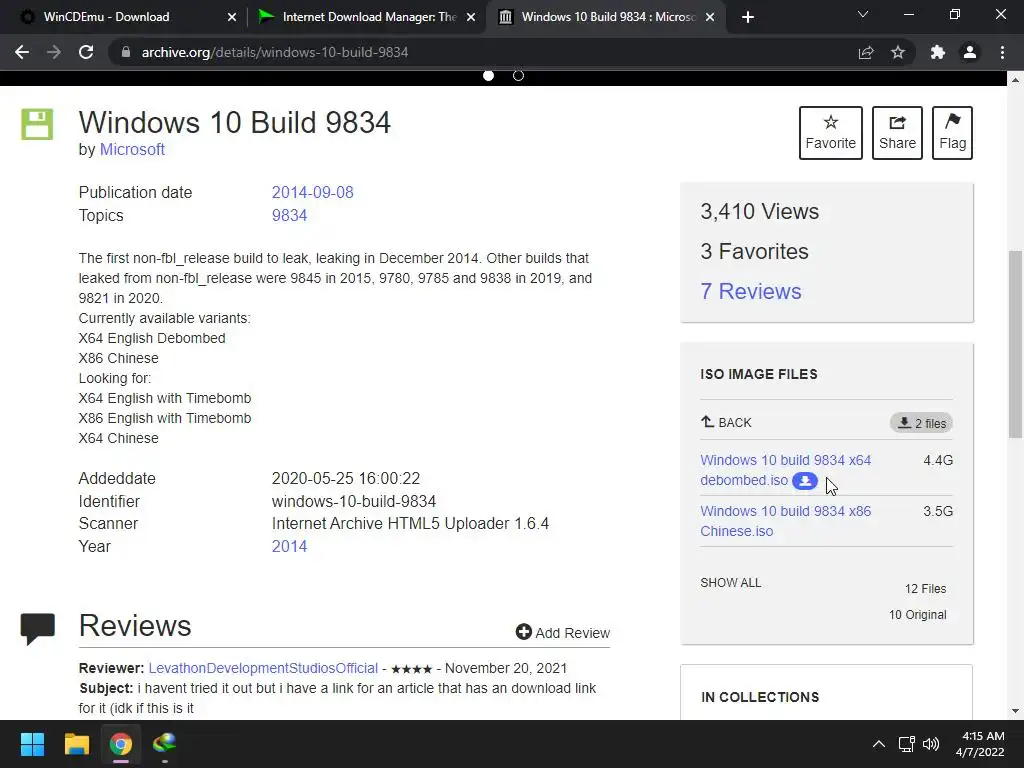
Task: Close the WinCDEmu tab
Action: [232, 17]
